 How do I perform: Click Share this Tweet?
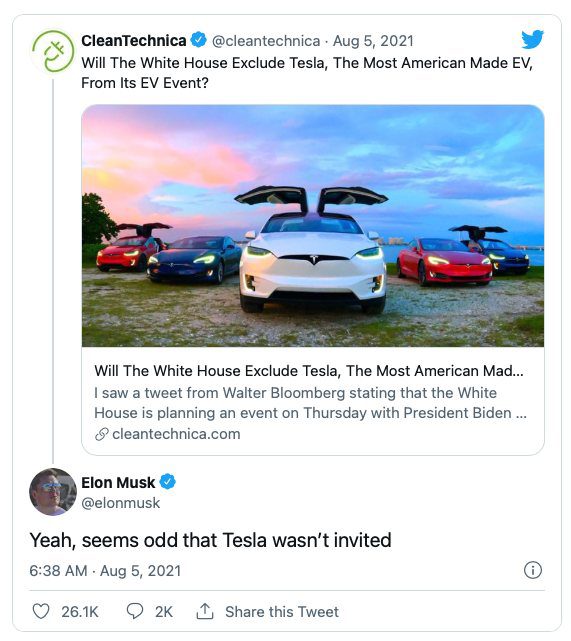(282, 612)
